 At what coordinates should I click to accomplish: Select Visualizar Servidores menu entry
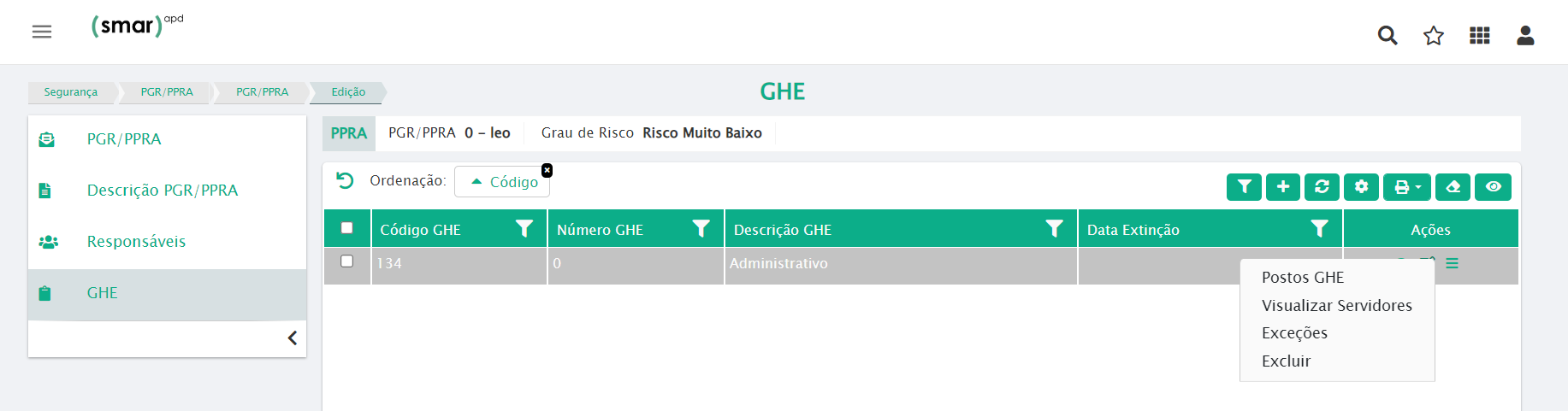(x=1336, y=306)
